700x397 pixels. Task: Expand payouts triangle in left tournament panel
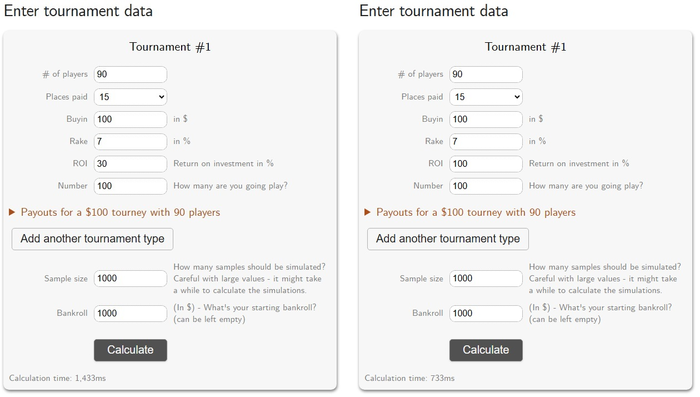click(12, 212)
